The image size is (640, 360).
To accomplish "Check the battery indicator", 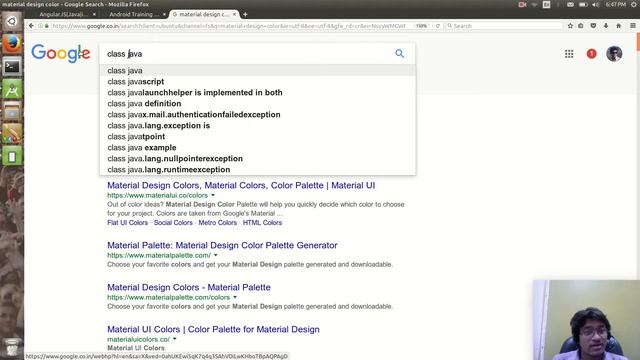I will pyautogui.click(x=583, y=4).
